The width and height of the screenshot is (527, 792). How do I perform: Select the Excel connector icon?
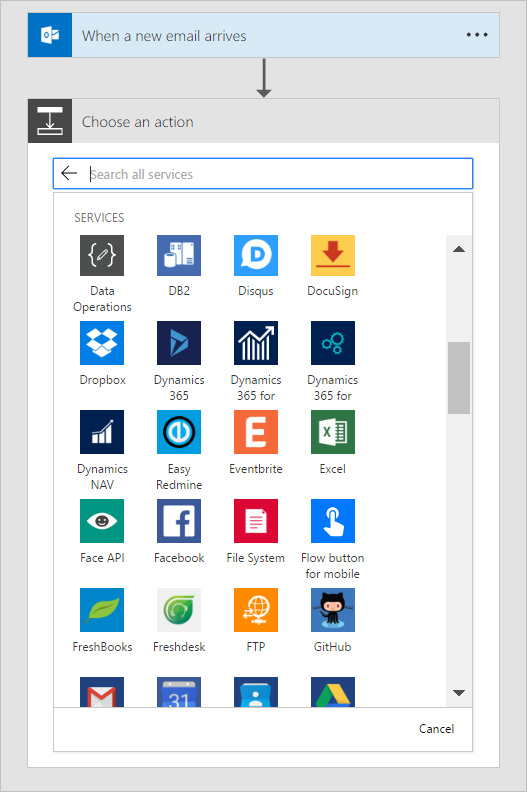pos(332,432)
